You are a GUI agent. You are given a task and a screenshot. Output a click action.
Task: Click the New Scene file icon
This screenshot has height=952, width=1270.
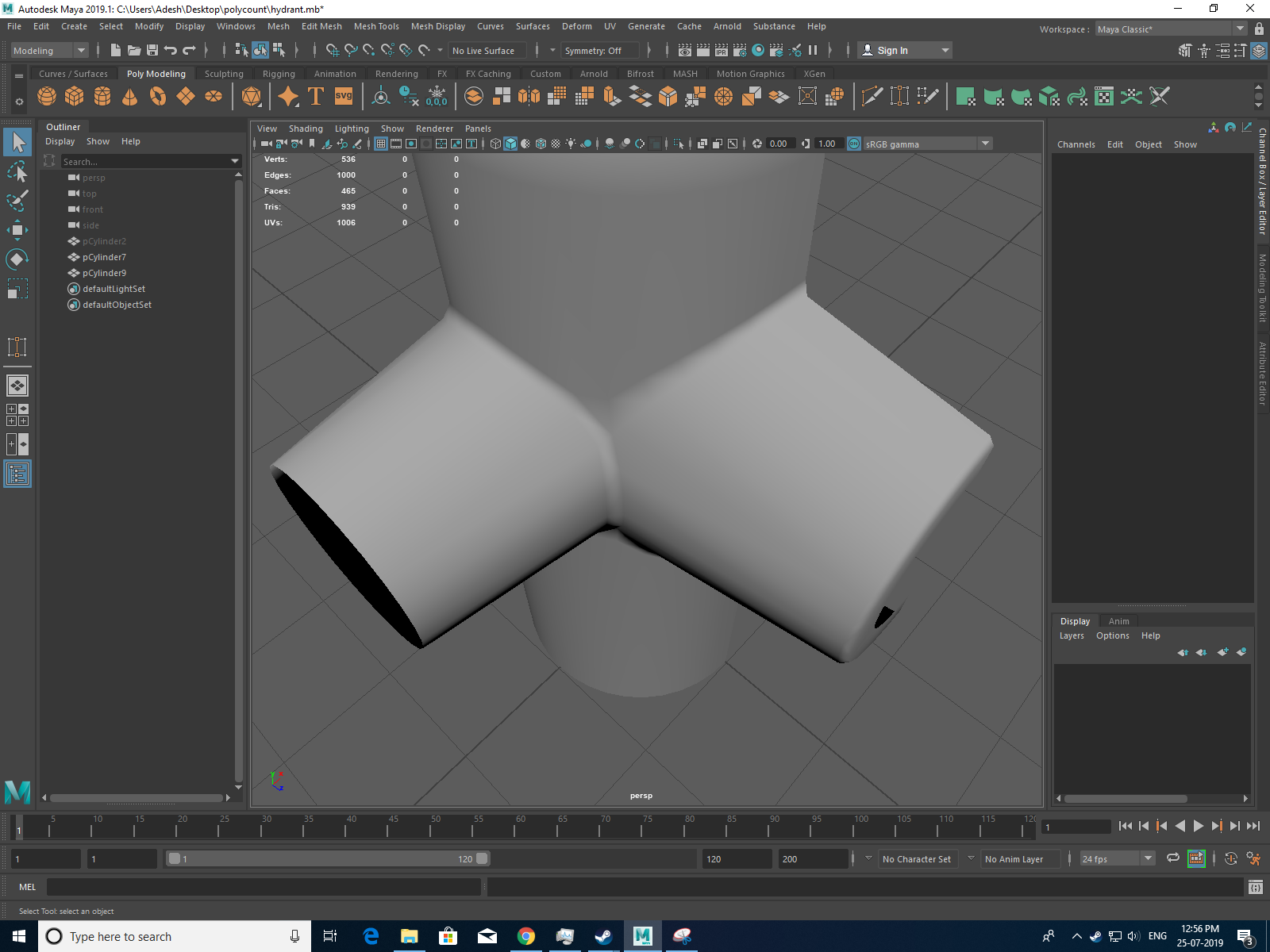pos(116,50)
